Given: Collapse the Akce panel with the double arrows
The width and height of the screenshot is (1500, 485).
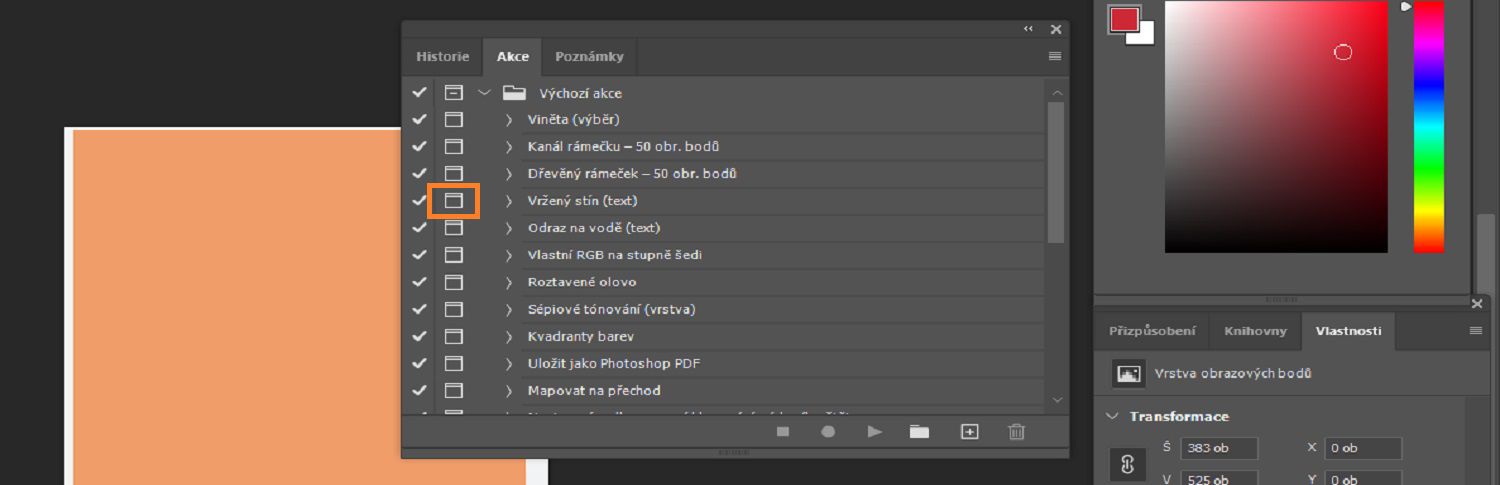Looking at the screenshot, I should pyautogui.click(x=1028, y=29).
